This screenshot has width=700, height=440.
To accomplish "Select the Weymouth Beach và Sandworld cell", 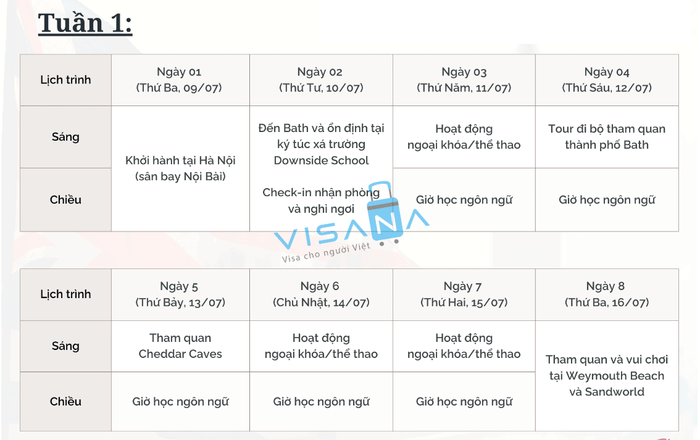I will coord(607,375).
